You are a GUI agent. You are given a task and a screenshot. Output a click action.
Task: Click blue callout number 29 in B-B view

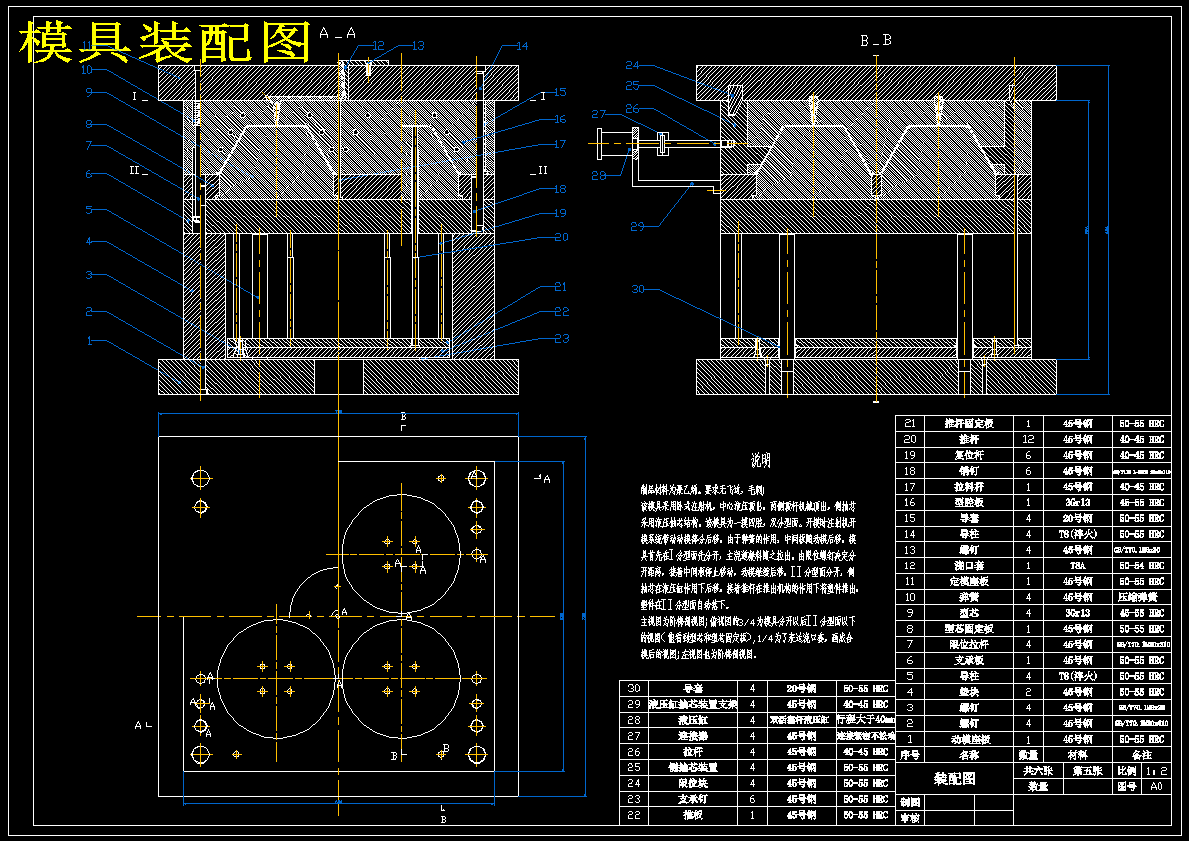coord(637,226)
